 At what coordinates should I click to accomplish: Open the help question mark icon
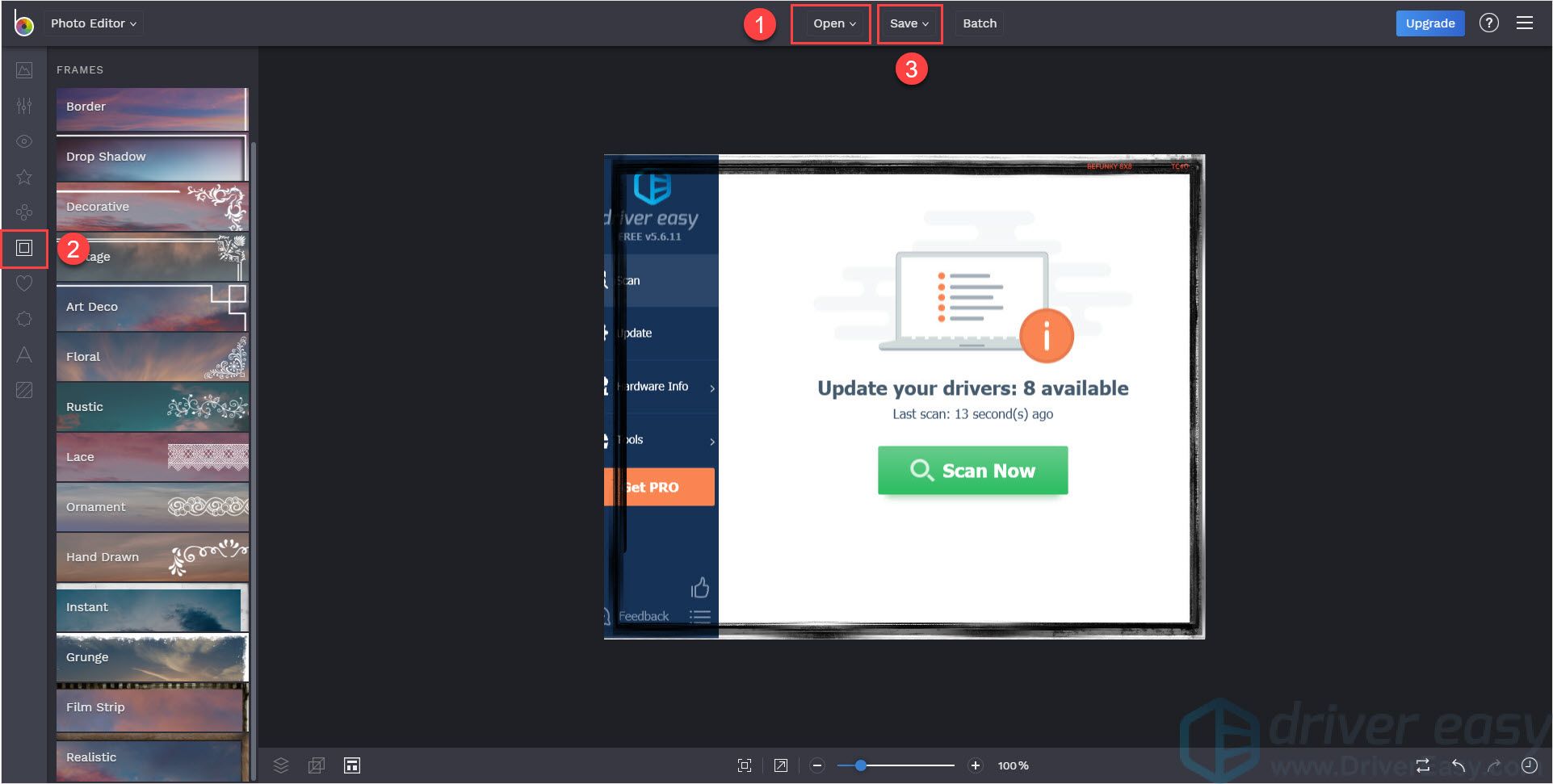1489,23
